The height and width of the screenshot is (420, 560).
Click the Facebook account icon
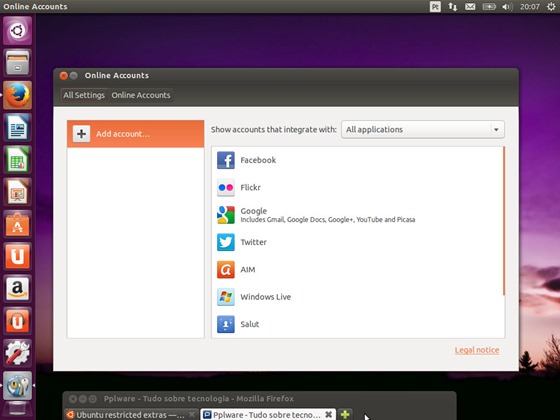[226, 160]
